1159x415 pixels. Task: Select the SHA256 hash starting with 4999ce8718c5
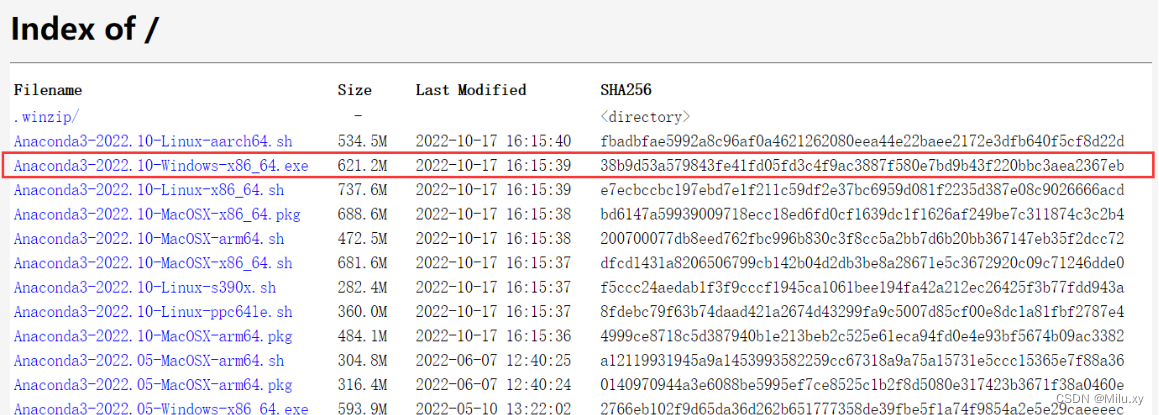click(863, 337)
